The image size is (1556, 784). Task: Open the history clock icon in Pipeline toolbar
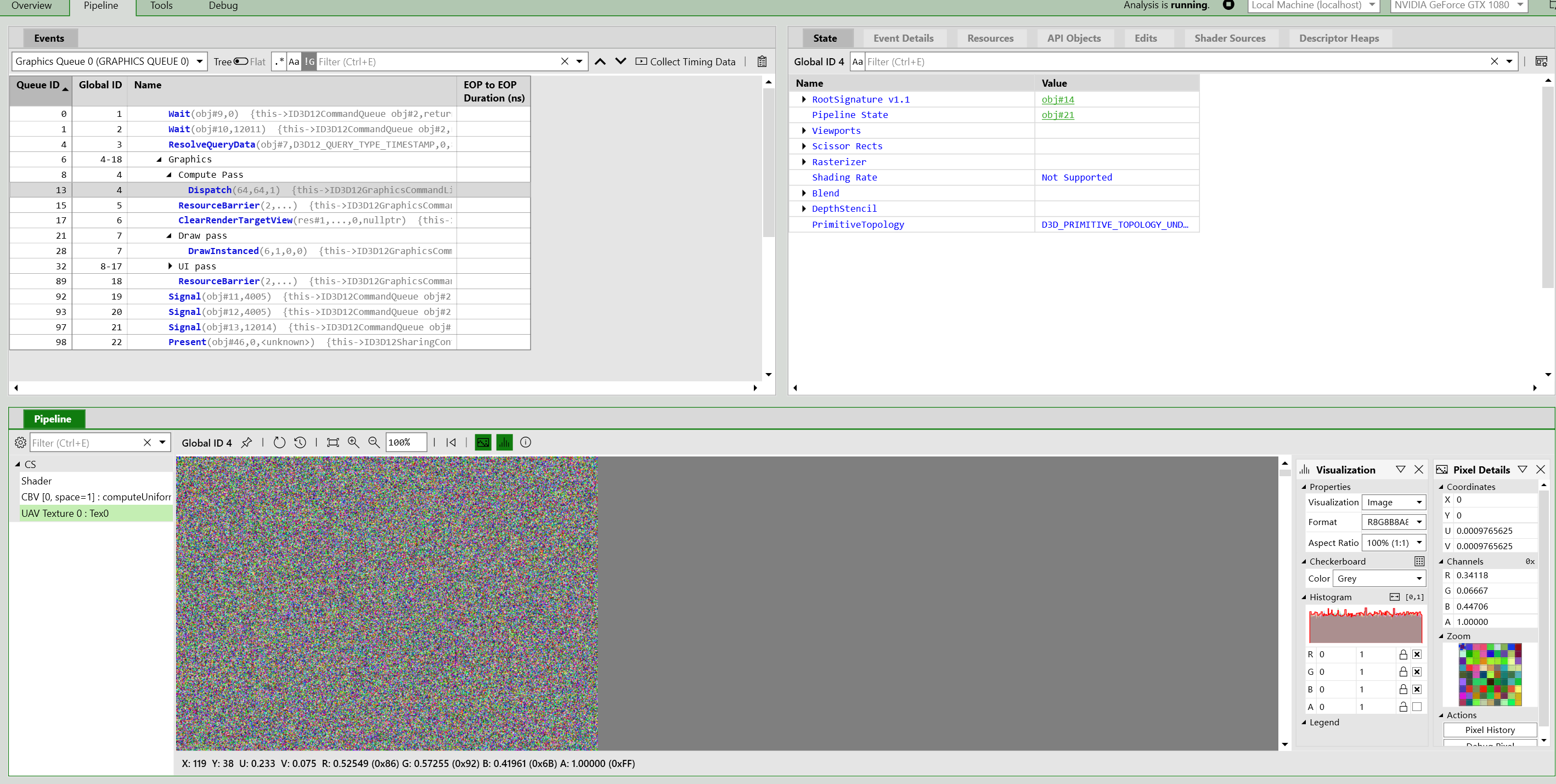point(300,442)
